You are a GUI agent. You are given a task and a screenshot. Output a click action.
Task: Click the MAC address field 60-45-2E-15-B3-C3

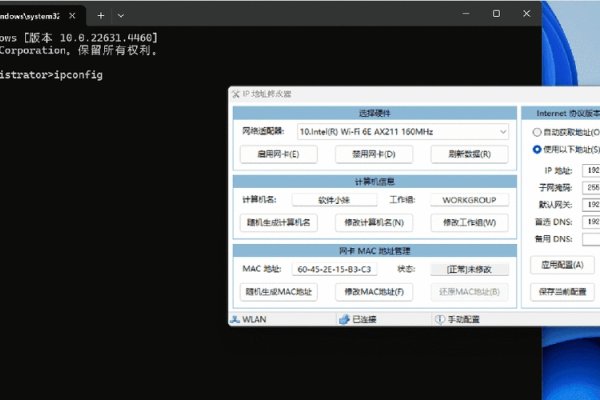(x=334, y=269)
